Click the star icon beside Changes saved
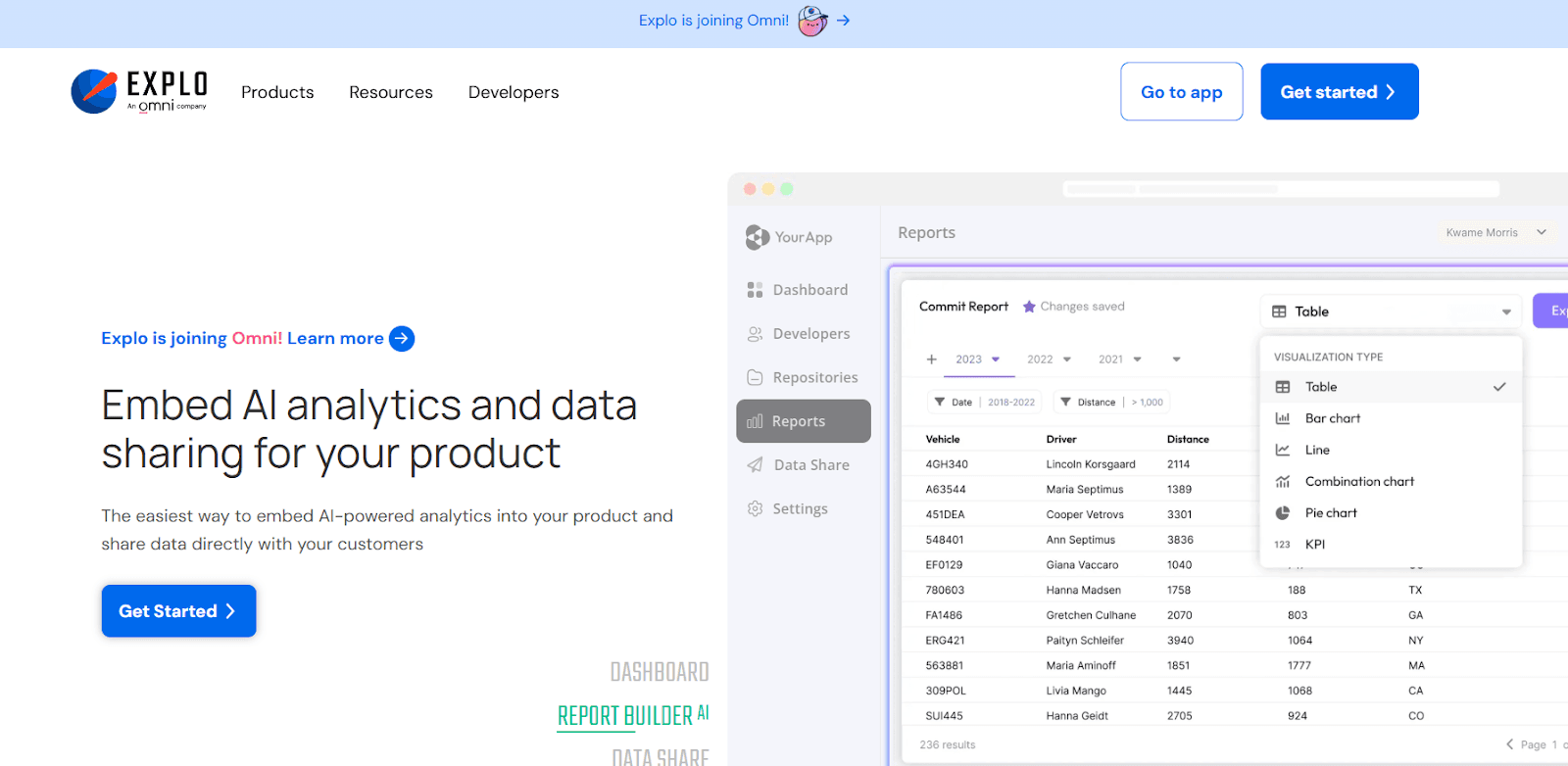 [1029, 307]
